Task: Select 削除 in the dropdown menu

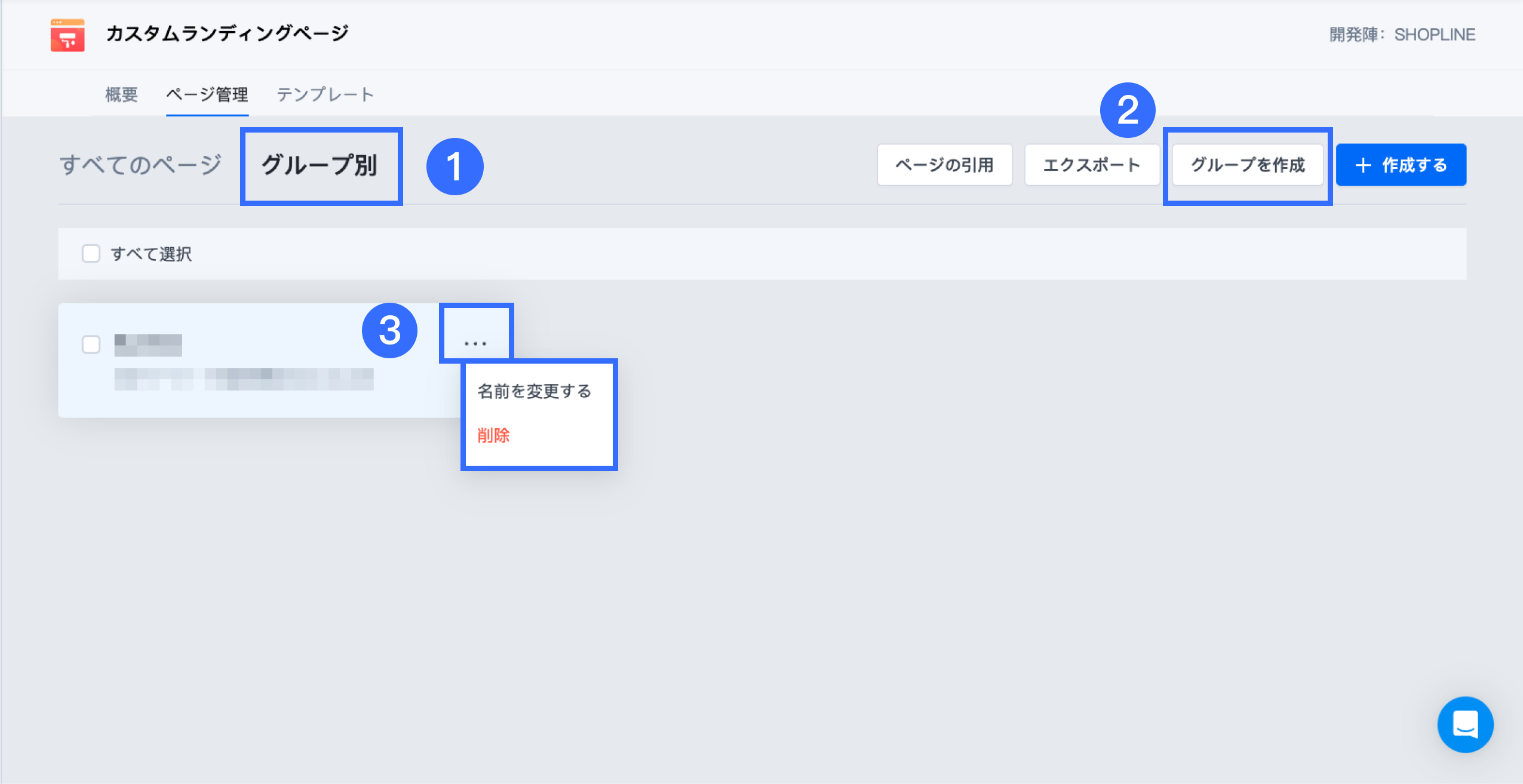Action: coord(493,435)
